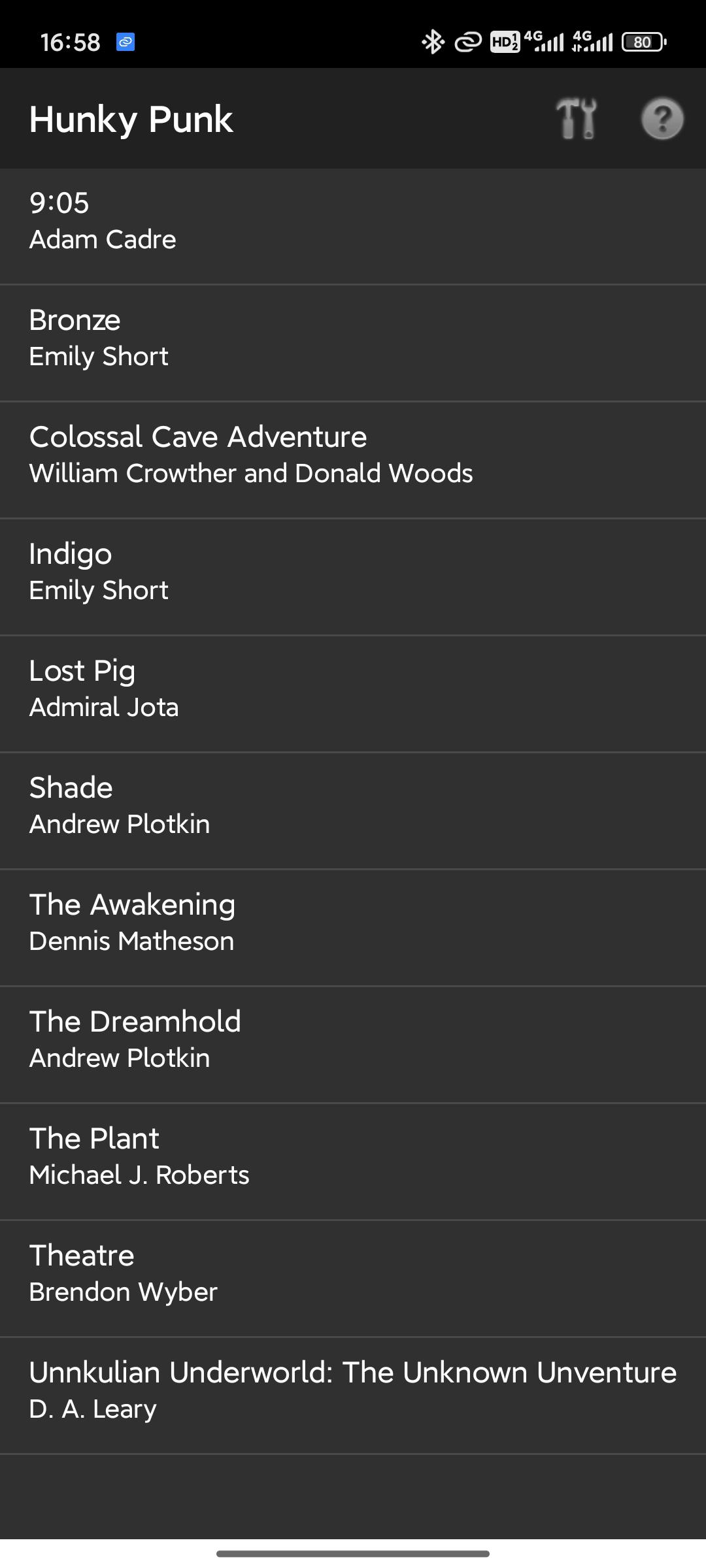
Task: Tap the link status icon
Action: pyautogui.click(x=468, y=42)
